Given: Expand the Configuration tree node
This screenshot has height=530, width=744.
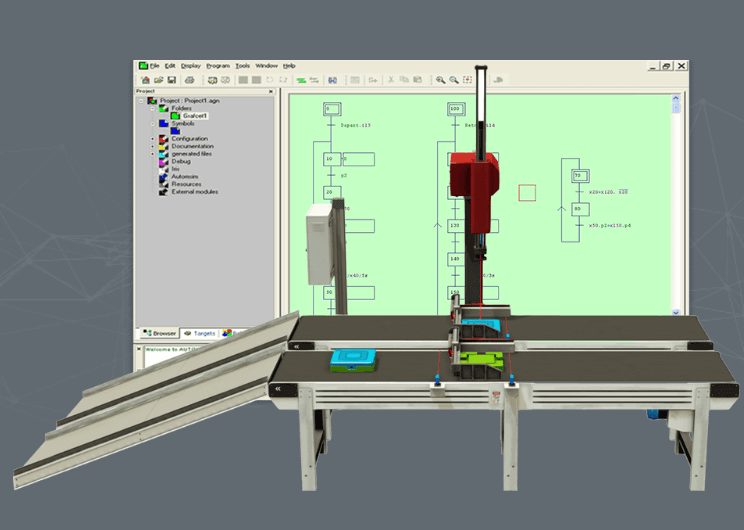Looking at the screenshot, I should [x=153, y=138].
